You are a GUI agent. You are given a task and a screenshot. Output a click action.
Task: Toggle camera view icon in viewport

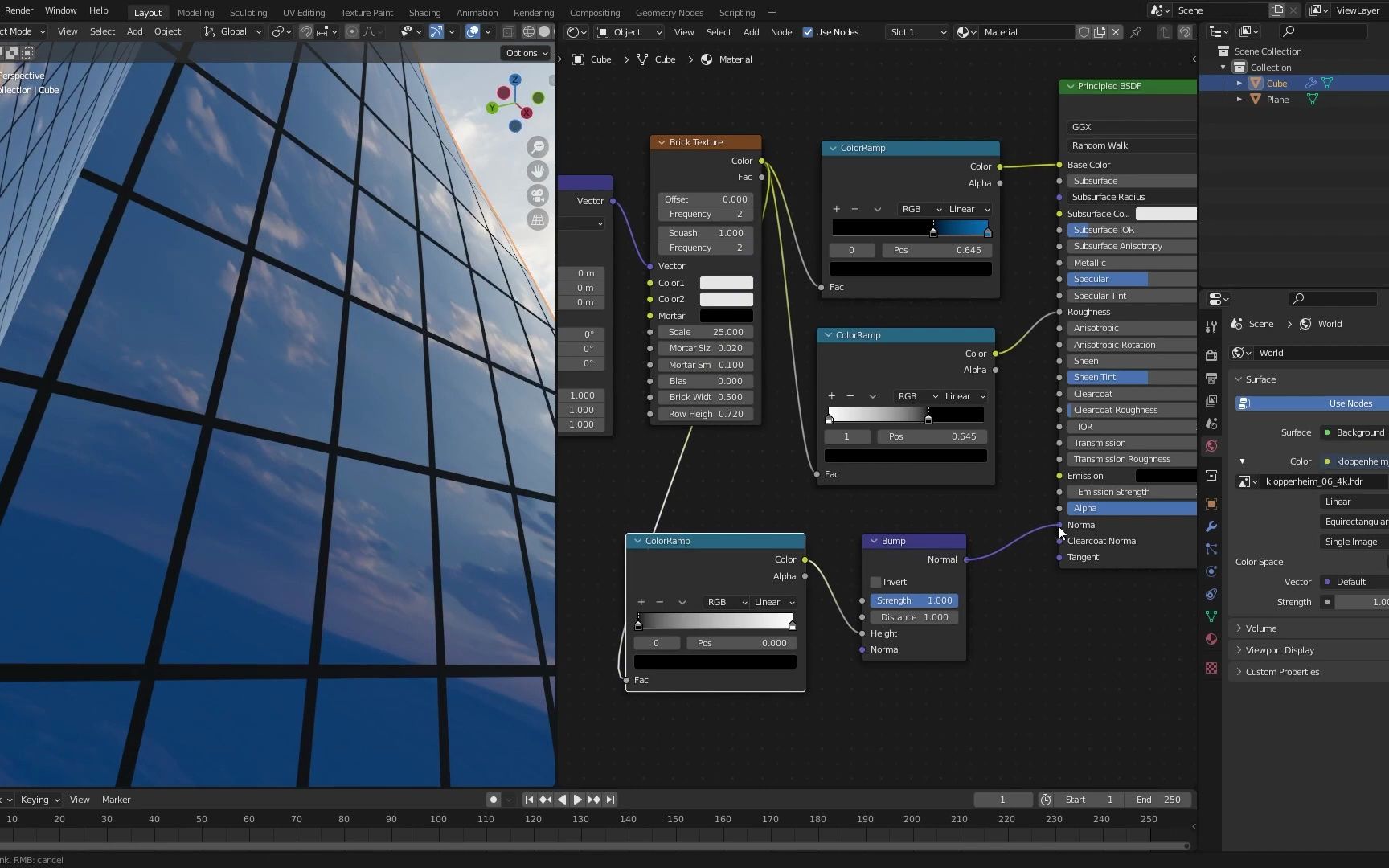538,195
